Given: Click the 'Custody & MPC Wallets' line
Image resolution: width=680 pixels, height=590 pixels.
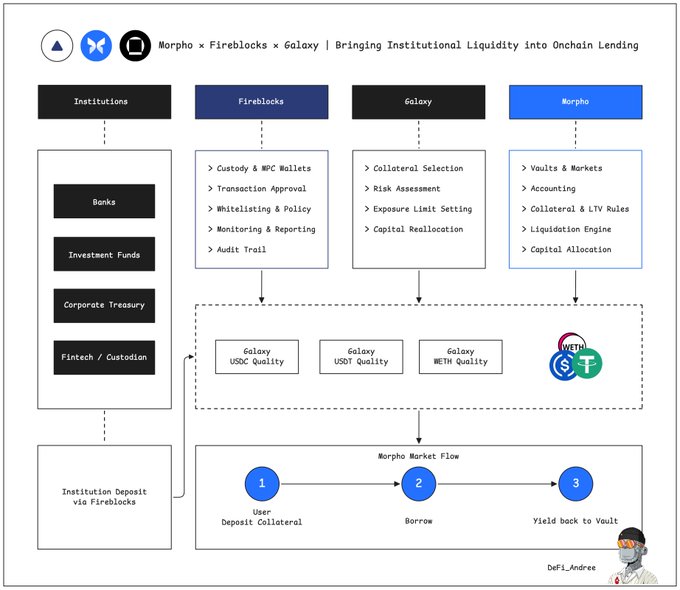Looking at the screenshot, I should tap(259, 168).
